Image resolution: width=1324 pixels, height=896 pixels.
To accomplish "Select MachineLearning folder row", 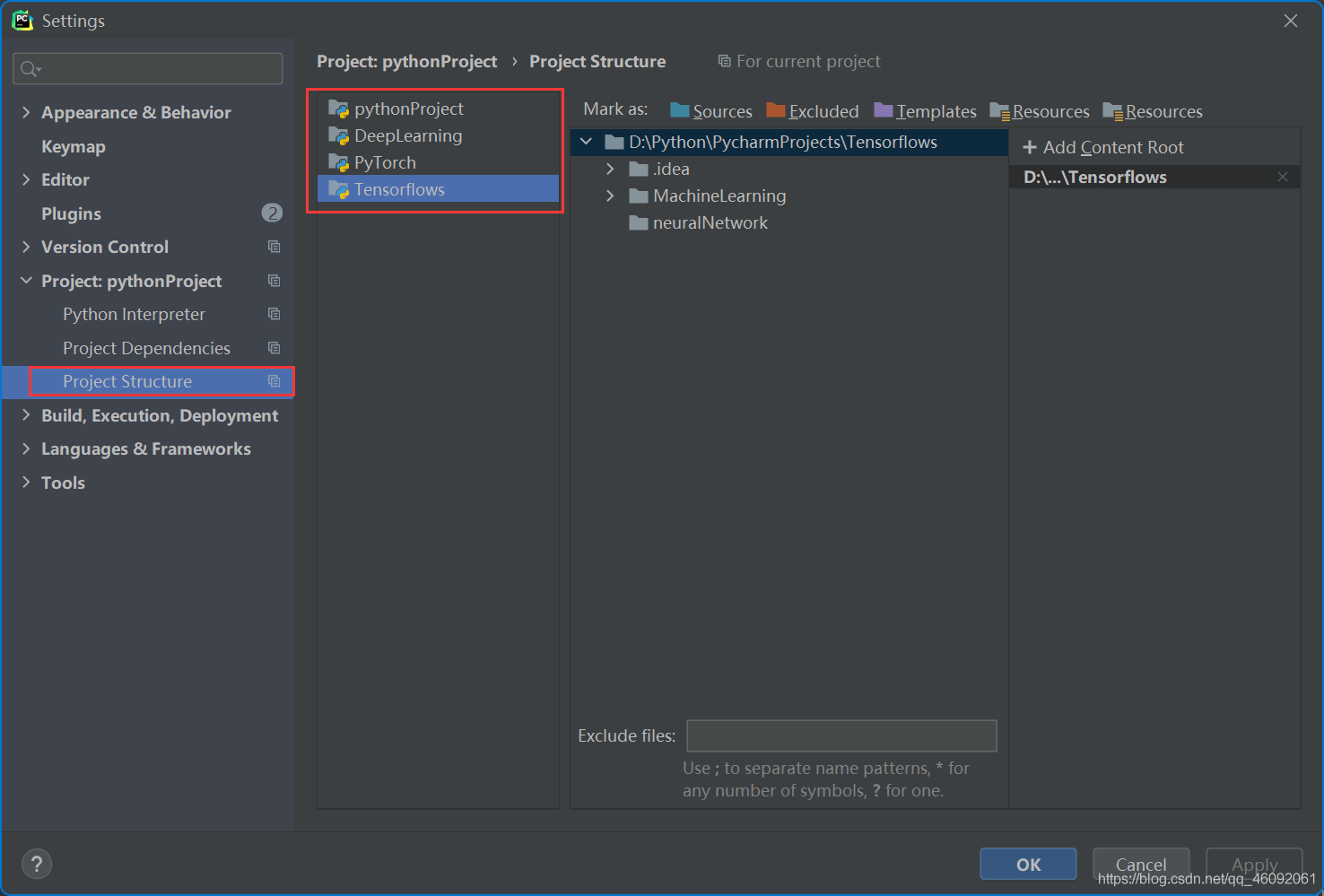I will 789,196.
